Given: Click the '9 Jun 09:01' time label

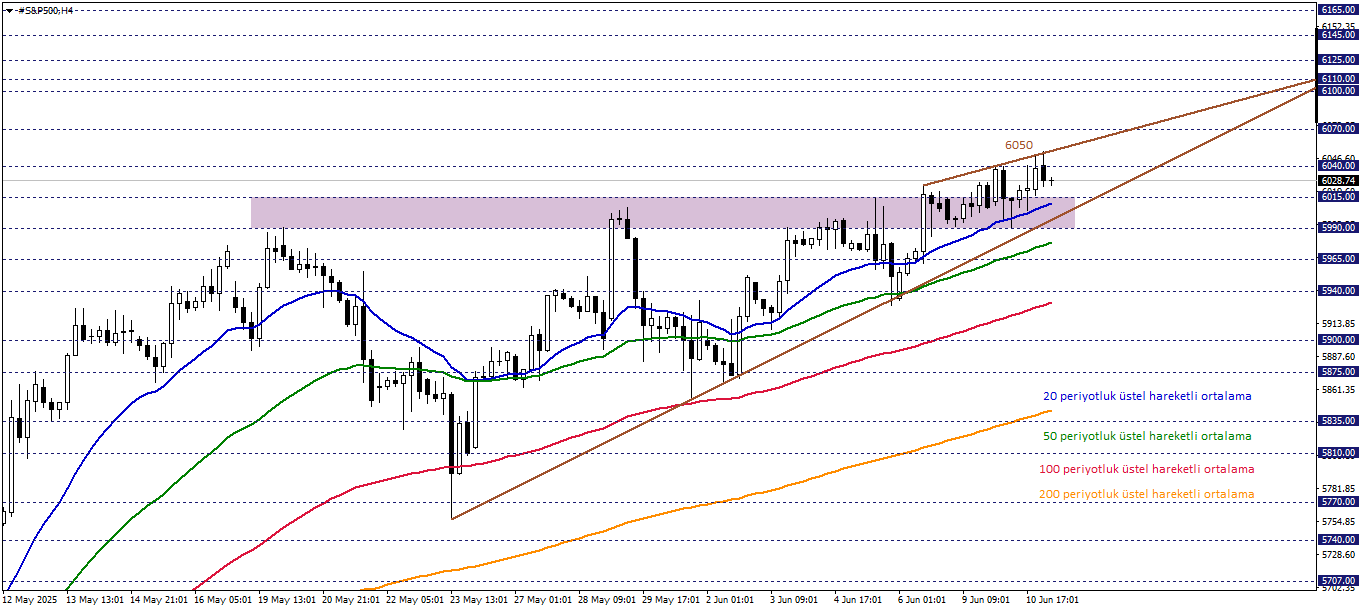Looking at the screenshot, I should click(x=988, y=600).
